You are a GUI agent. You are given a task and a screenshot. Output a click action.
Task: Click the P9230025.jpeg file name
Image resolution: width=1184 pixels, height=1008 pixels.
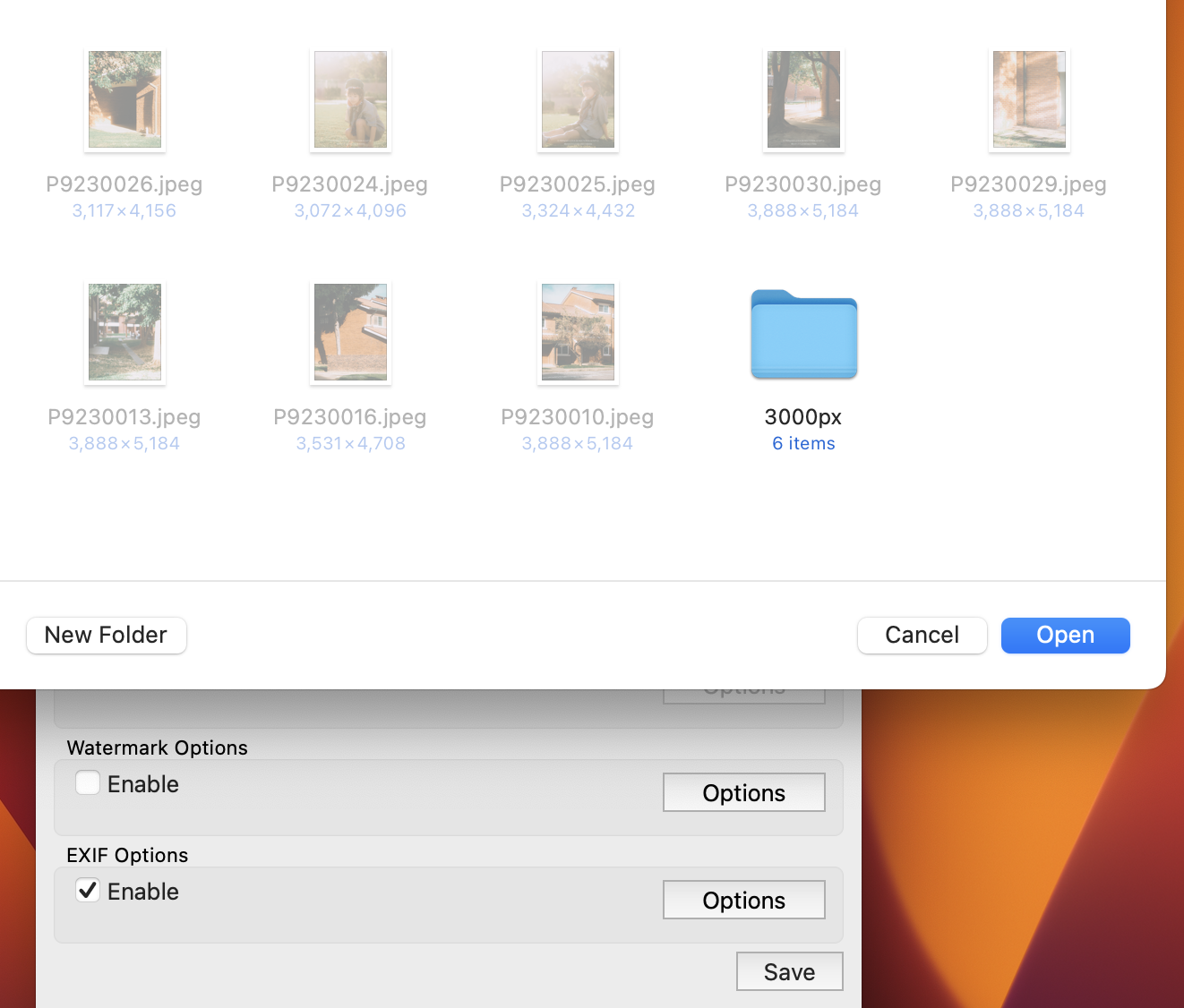click(x=578, y=184)
